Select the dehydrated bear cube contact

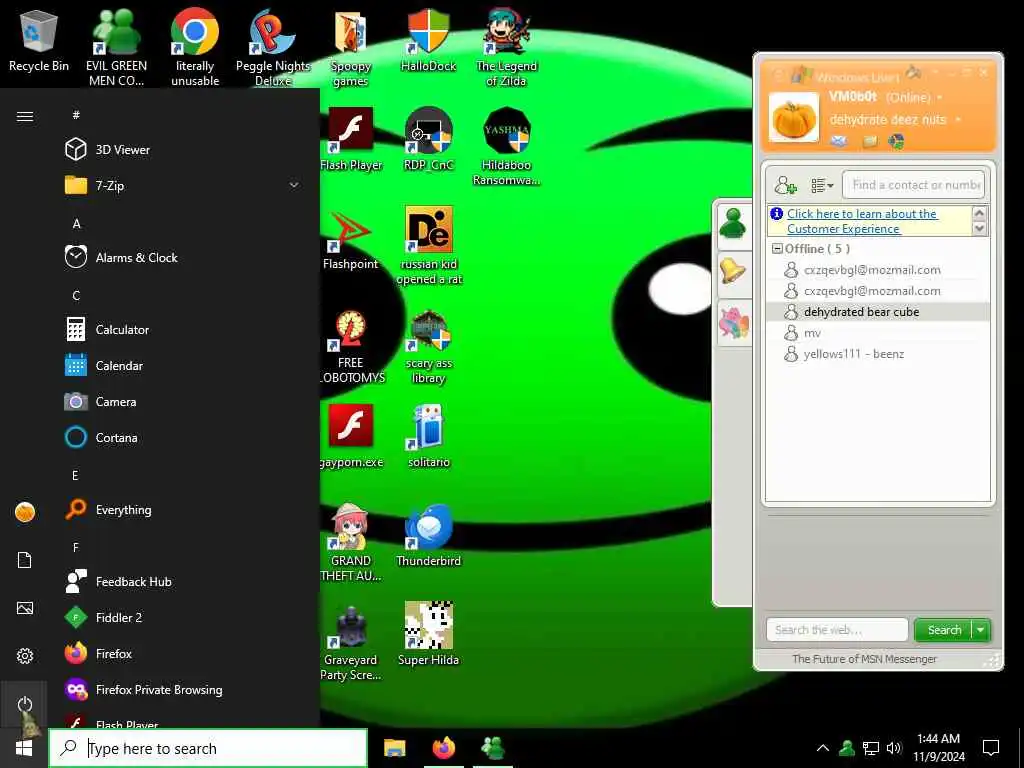(878, 312)
